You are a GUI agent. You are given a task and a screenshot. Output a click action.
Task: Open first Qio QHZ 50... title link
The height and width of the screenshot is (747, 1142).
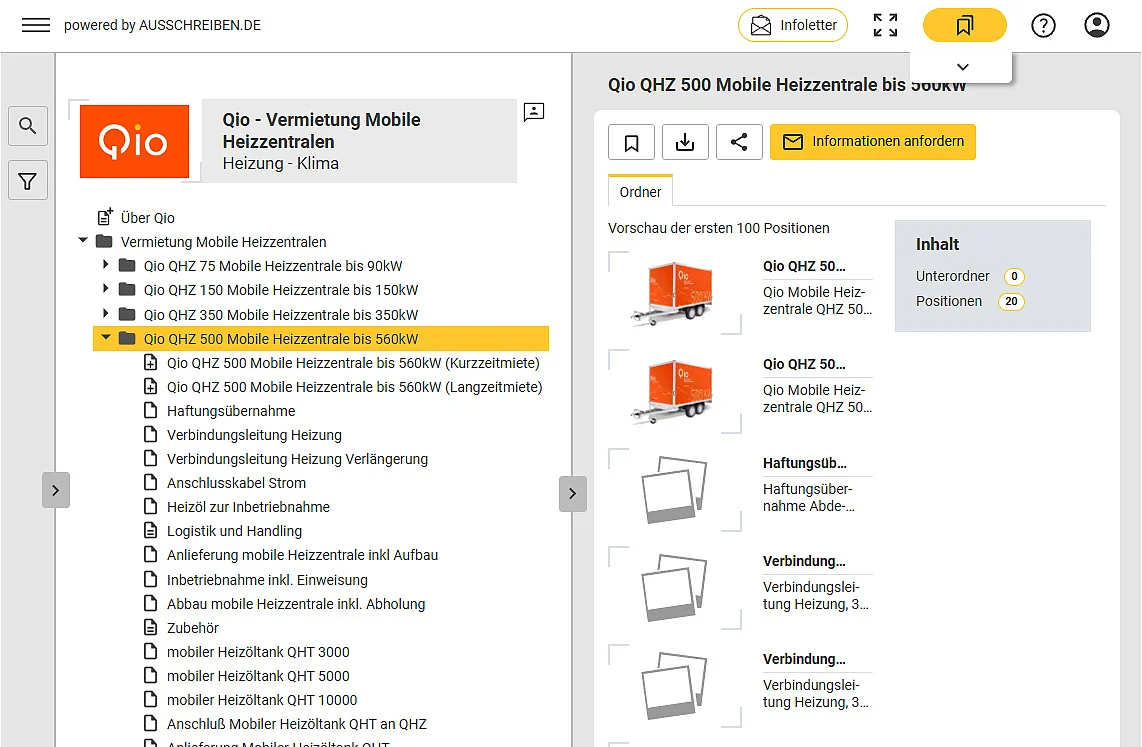point(804,266)
